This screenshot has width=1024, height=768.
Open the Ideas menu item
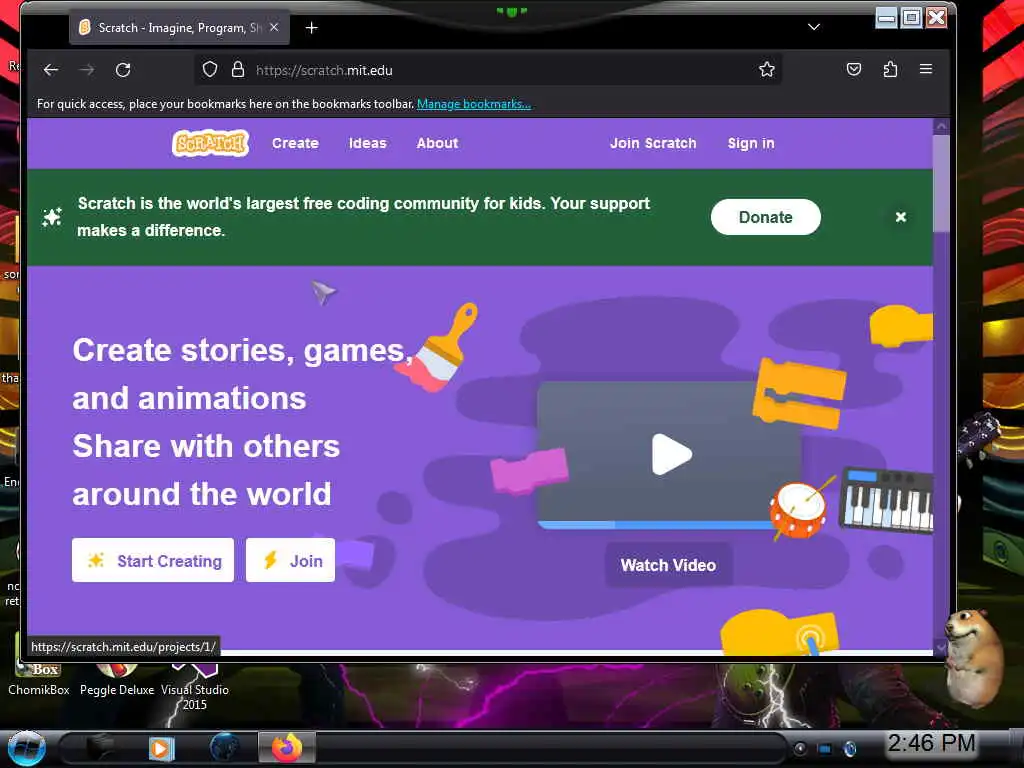(x=368, y=143)
